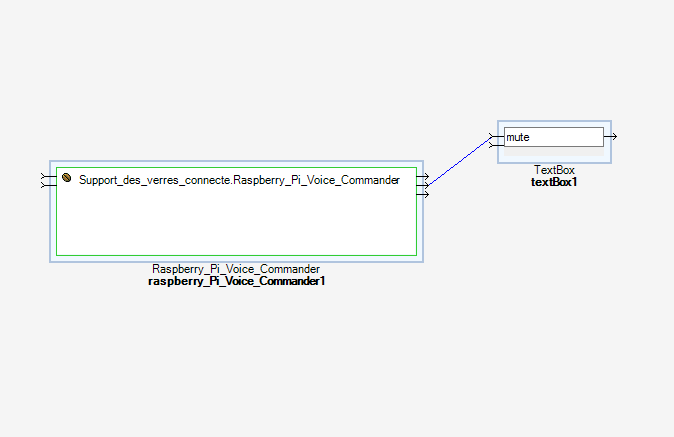Select the bottom input pin of textBox1

pos(493,145)
